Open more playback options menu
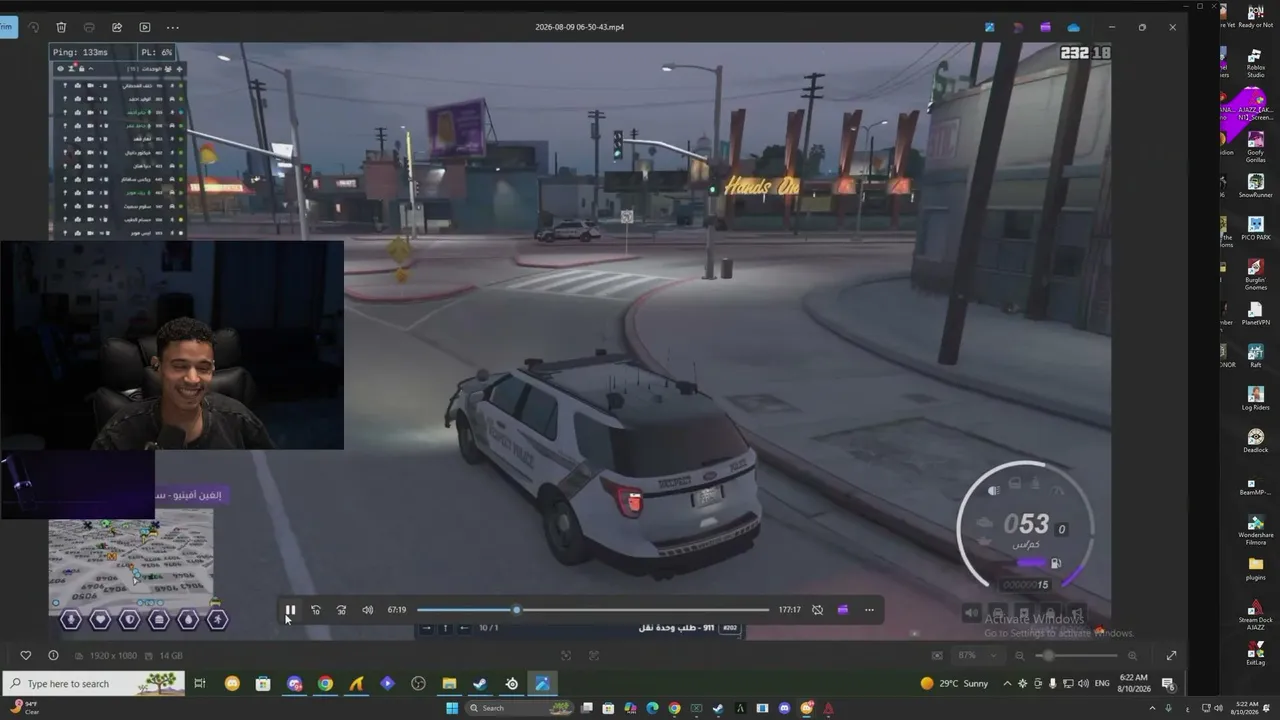Image resolution: width=1280 pixels, height=720 pixels. click(x=869, y=610)
